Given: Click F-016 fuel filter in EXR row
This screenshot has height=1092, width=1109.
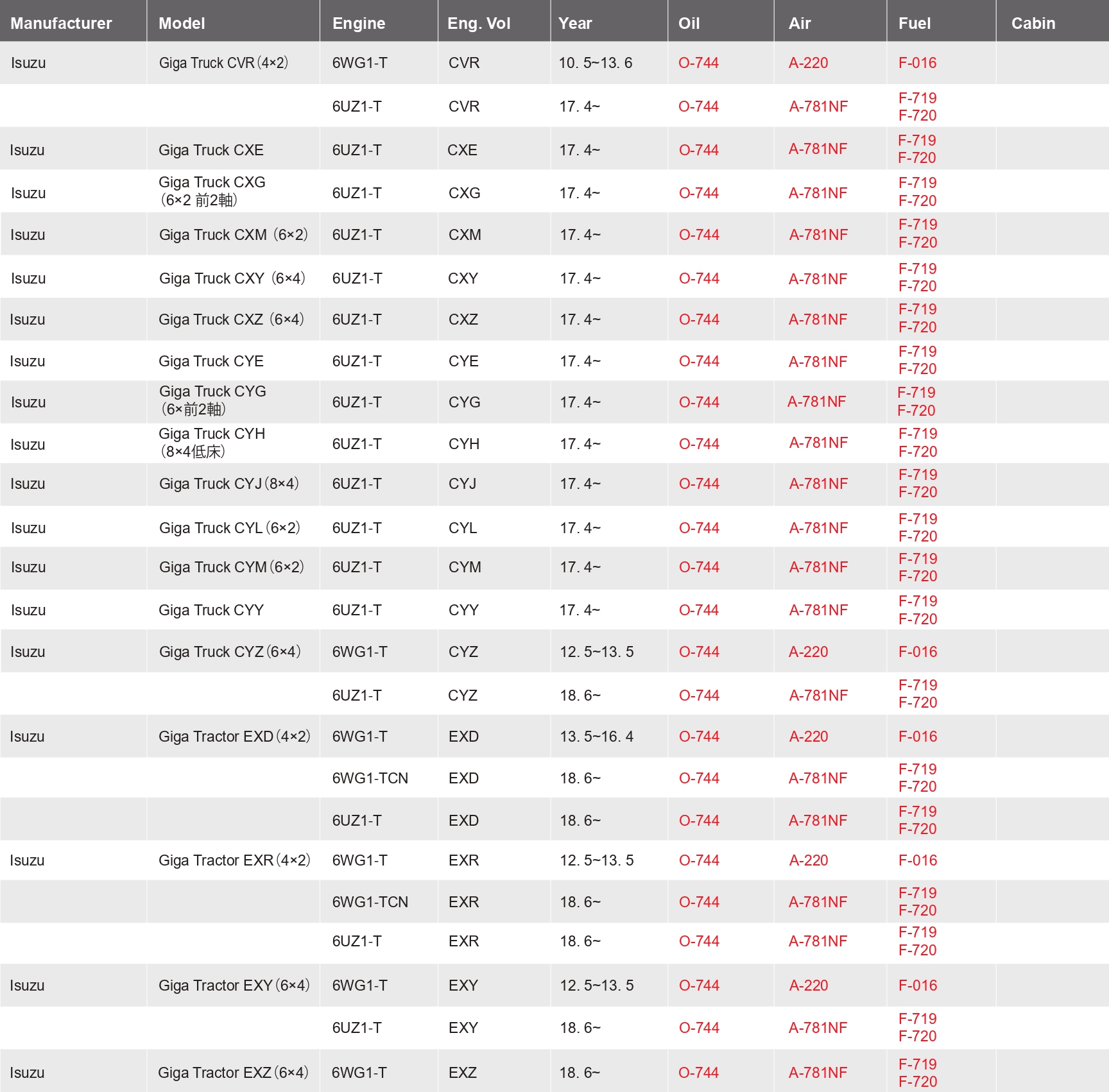Looking at the screenshot, I should 918,860.
